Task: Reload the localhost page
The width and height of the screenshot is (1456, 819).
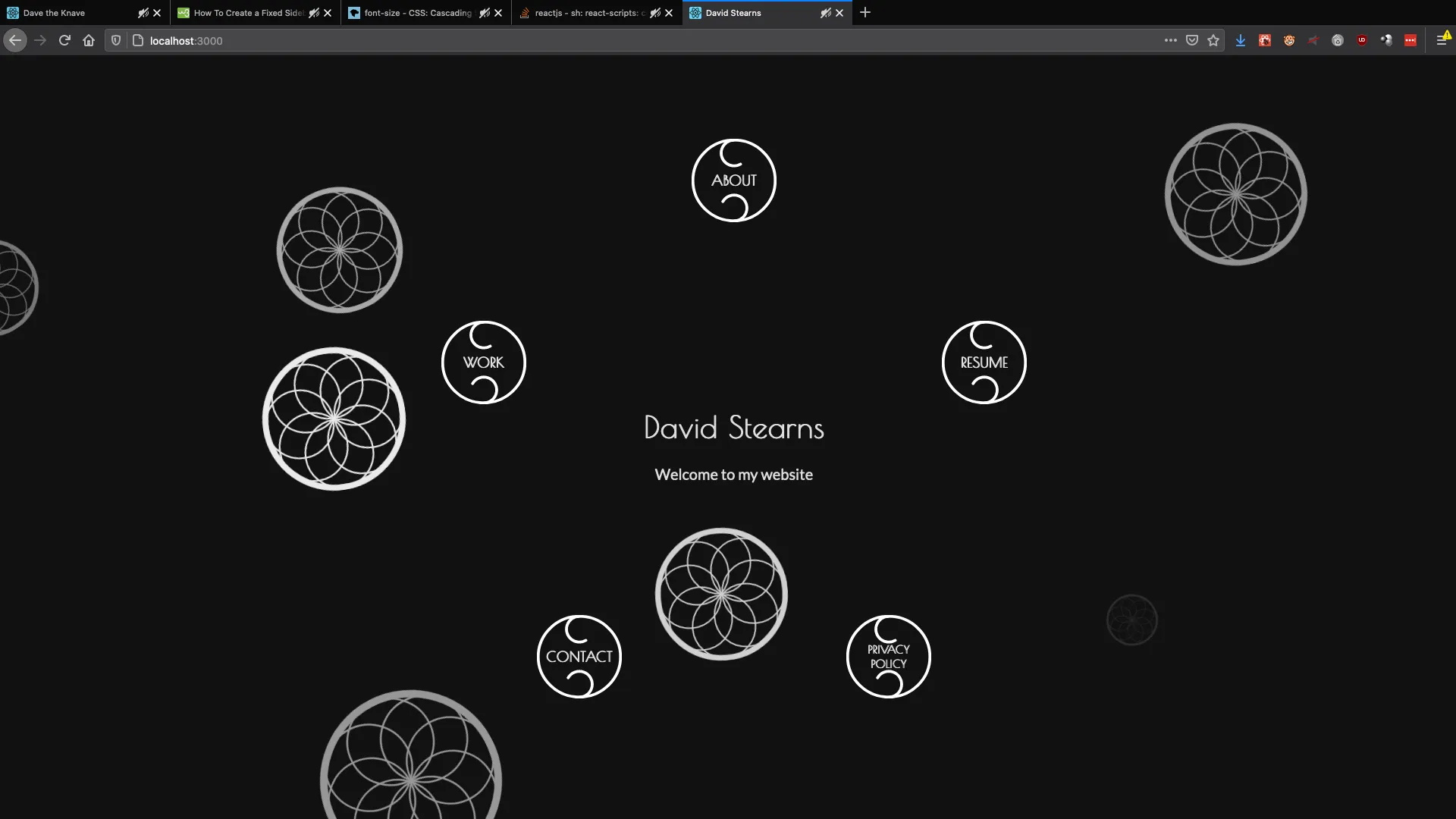Action: tap(64, 40)
